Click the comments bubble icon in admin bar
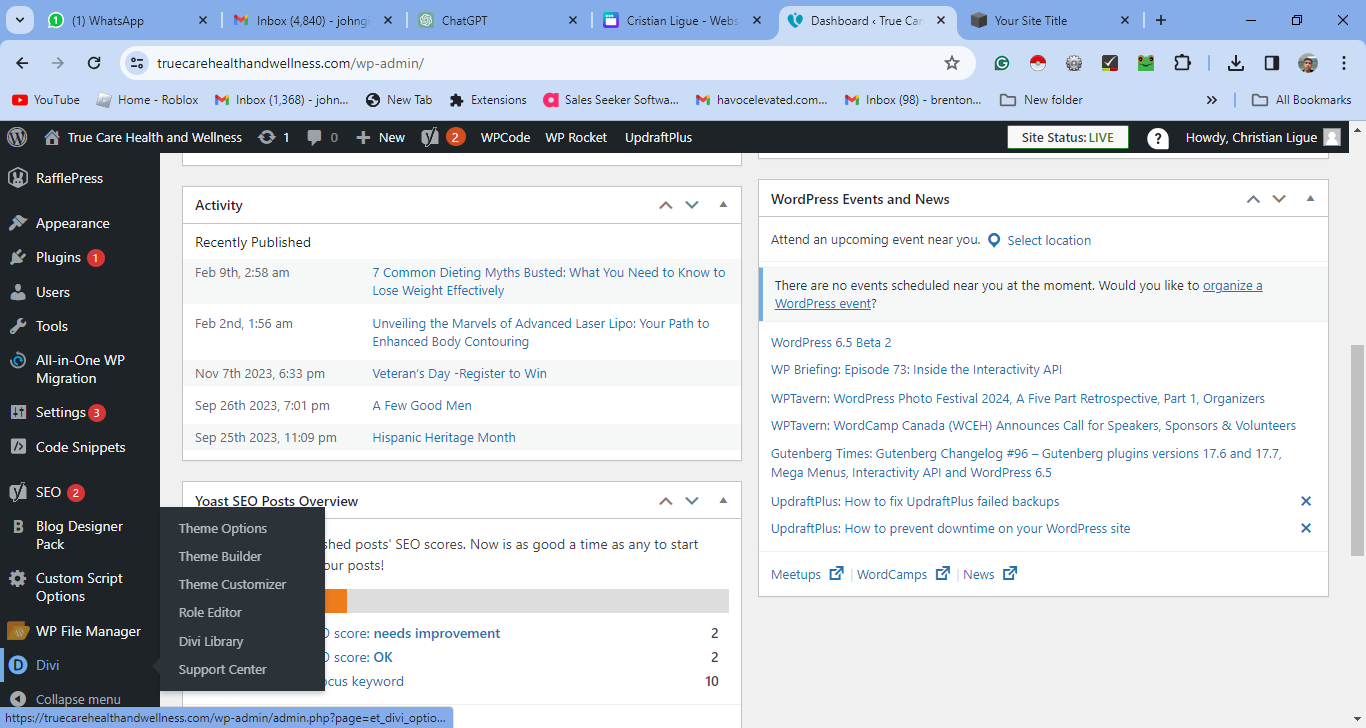Image resolution: width=1366 pixels, height=728 pixels. pos(315,137)
